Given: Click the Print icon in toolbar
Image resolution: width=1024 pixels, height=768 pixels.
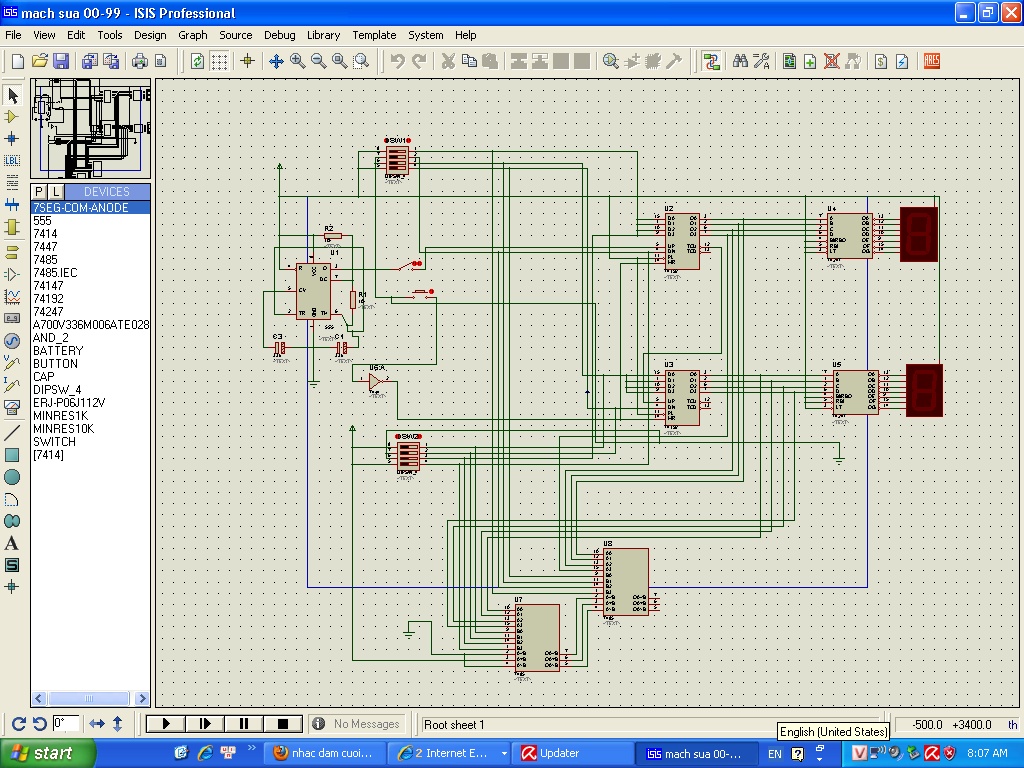Looking at the screenshot, I should click(x=140, y=61).
